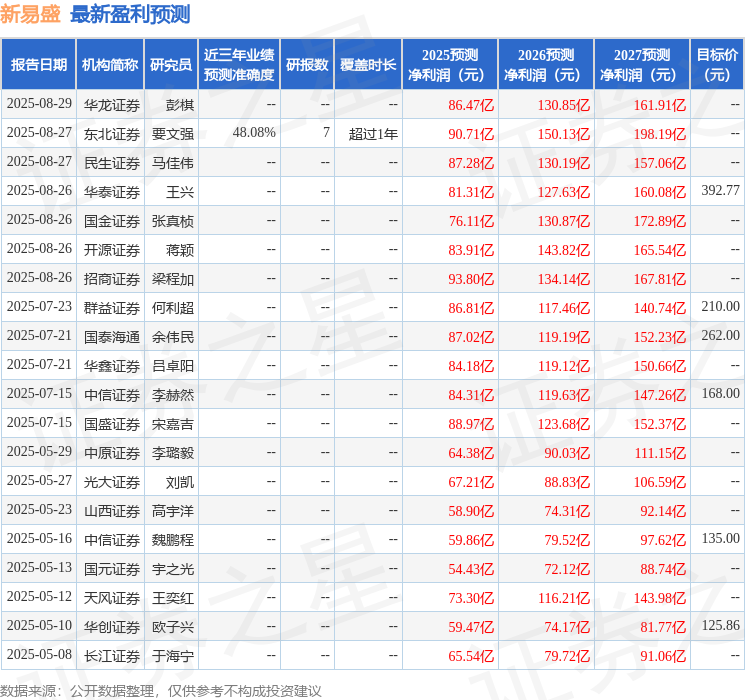The image size is (745, 700).
Task: Click the 数据来源 disclaimer footer text
Action: 161,691
